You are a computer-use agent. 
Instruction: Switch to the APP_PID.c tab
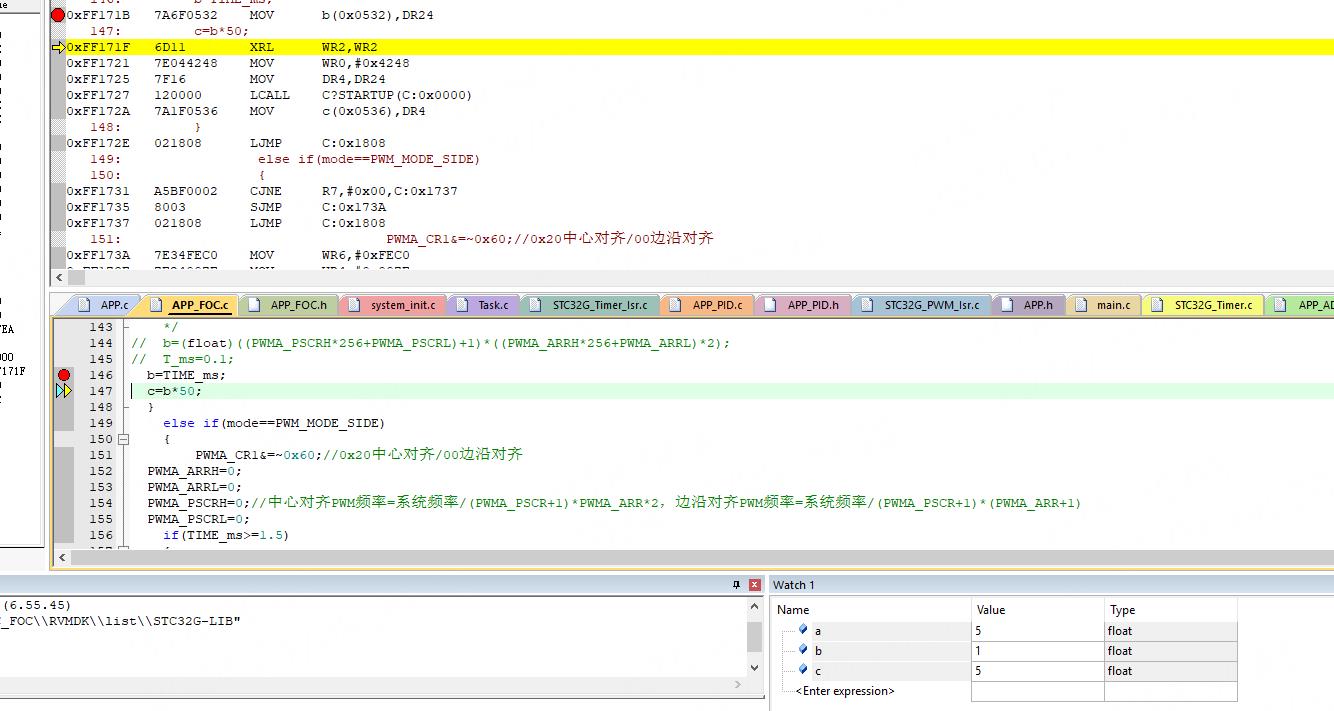708,305
